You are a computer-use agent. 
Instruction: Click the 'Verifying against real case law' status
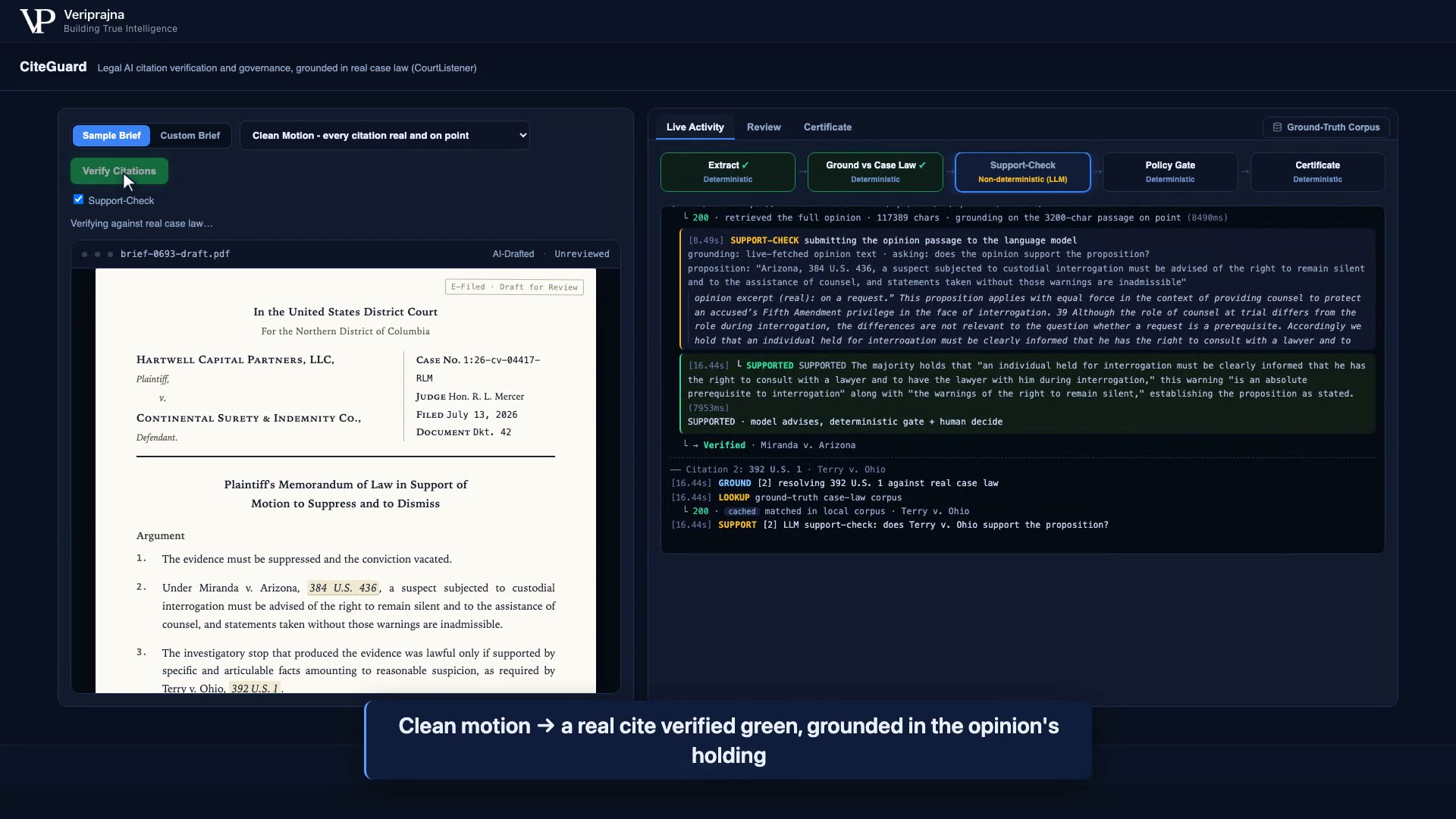pos(142,224)
